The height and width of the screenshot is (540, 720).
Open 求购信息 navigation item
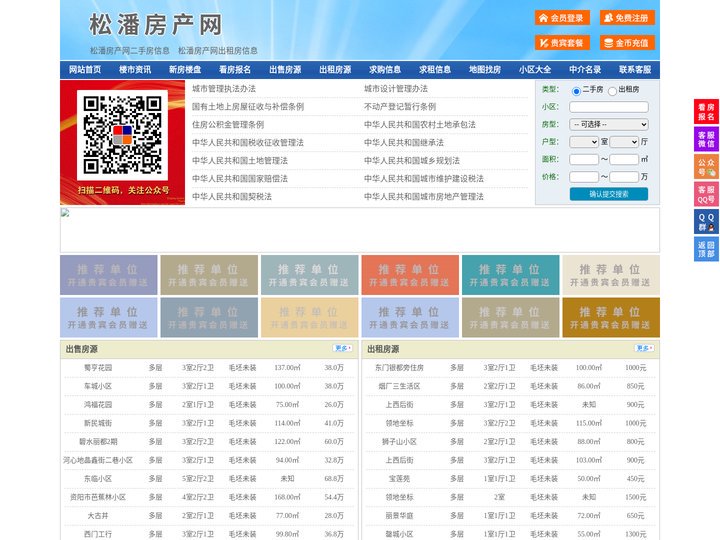tap(385, 70)
